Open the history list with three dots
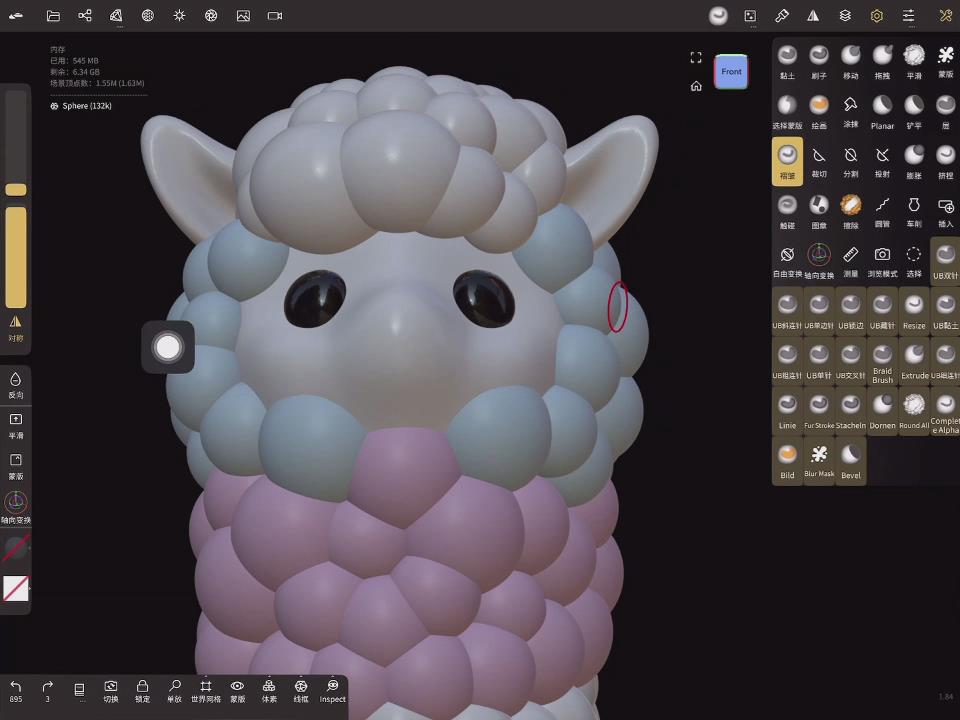The width and height of the screenshot is (960, 720). pyautogui.click(x=80, y=691)
